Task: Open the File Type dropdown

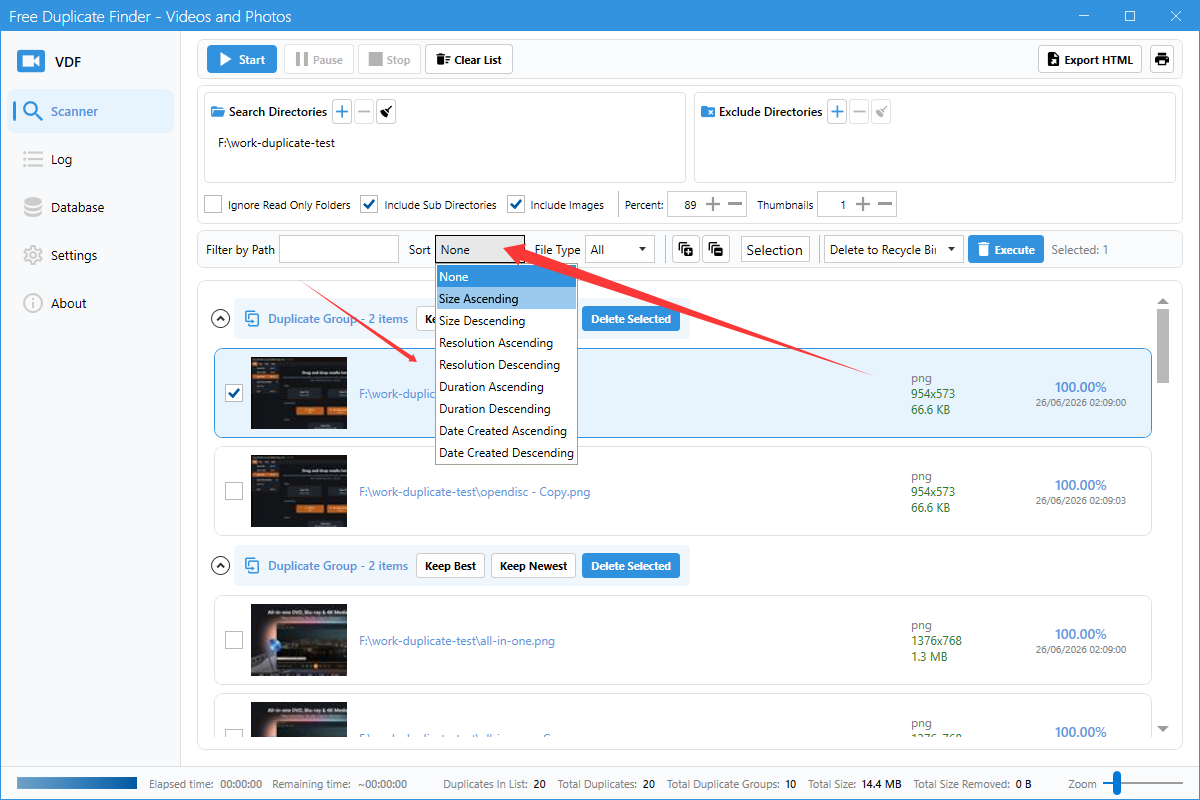Action: click(620, 250)
